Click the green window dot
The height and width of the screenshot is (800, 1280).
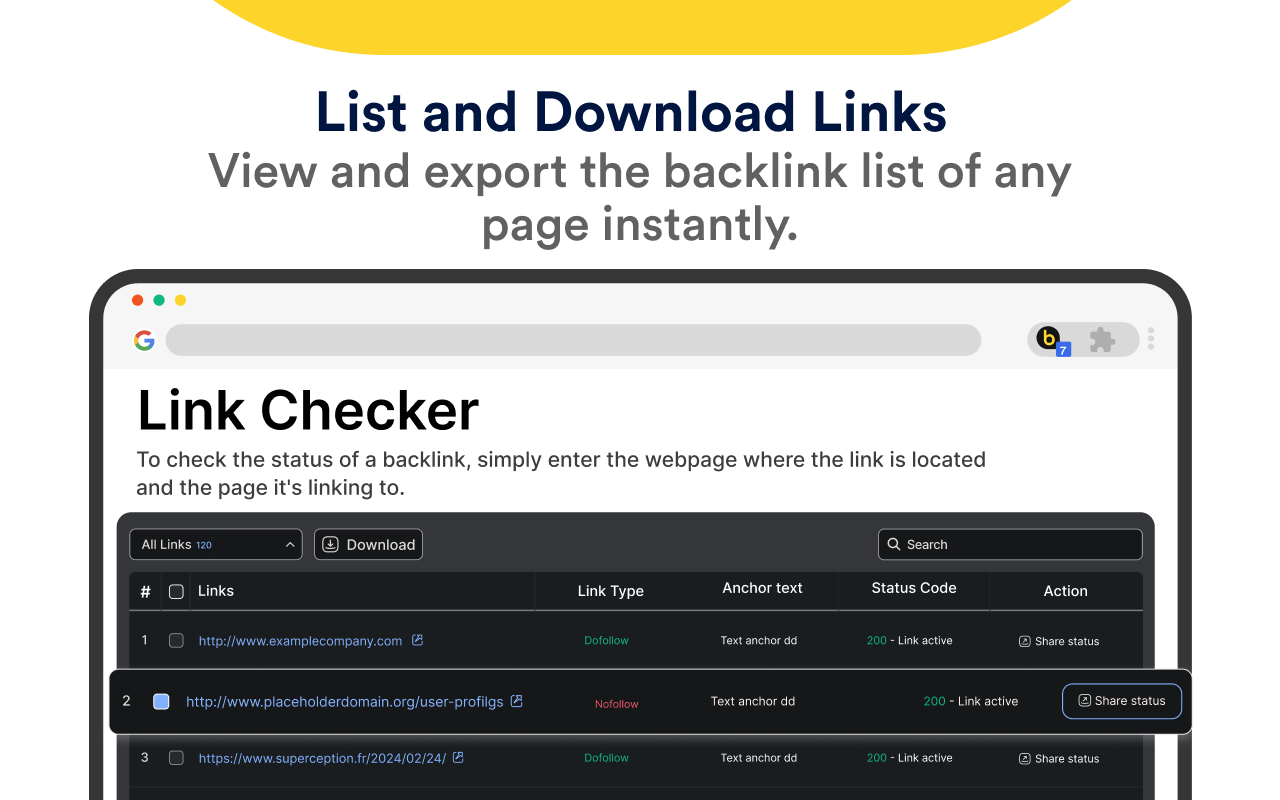click(159, 300)
